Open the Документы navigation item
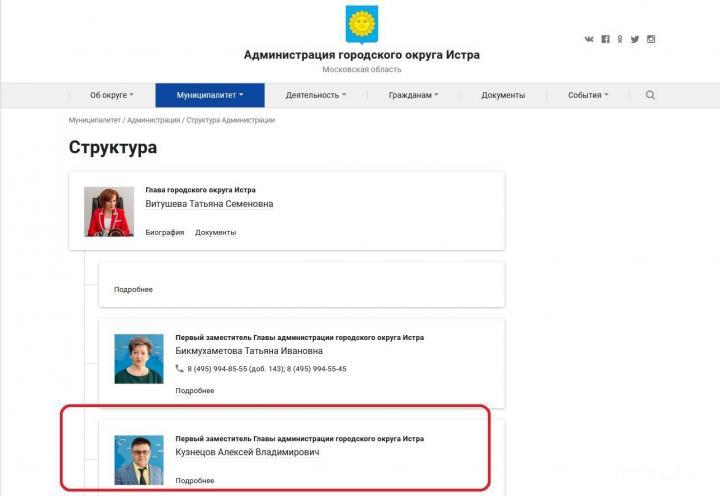 (503, 95)
